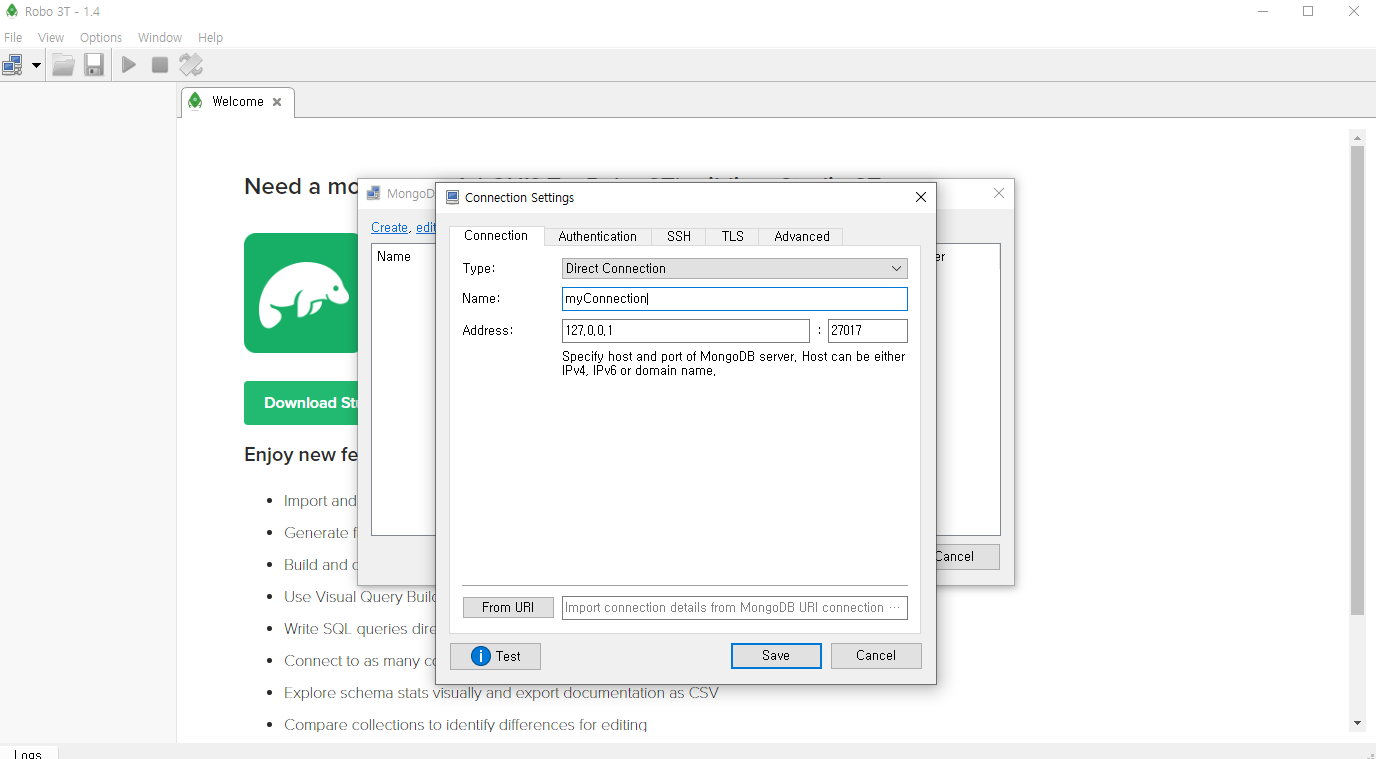Maximize the Robo 3T window
This screenshot has height=759, width=1376.
[x=1308, y=11]
